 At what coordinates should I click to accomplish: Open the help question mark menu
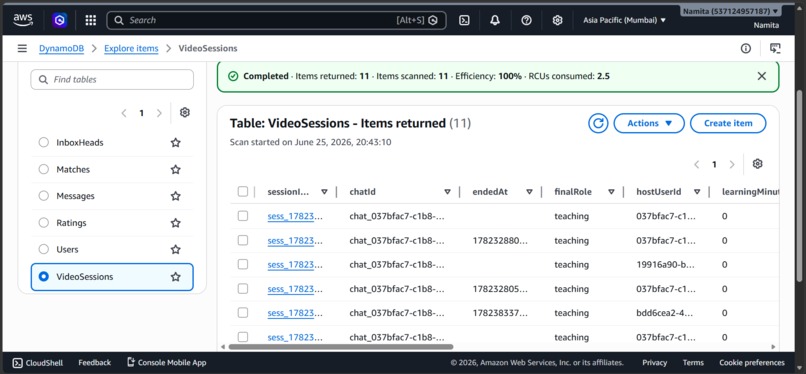coord(526,20)
